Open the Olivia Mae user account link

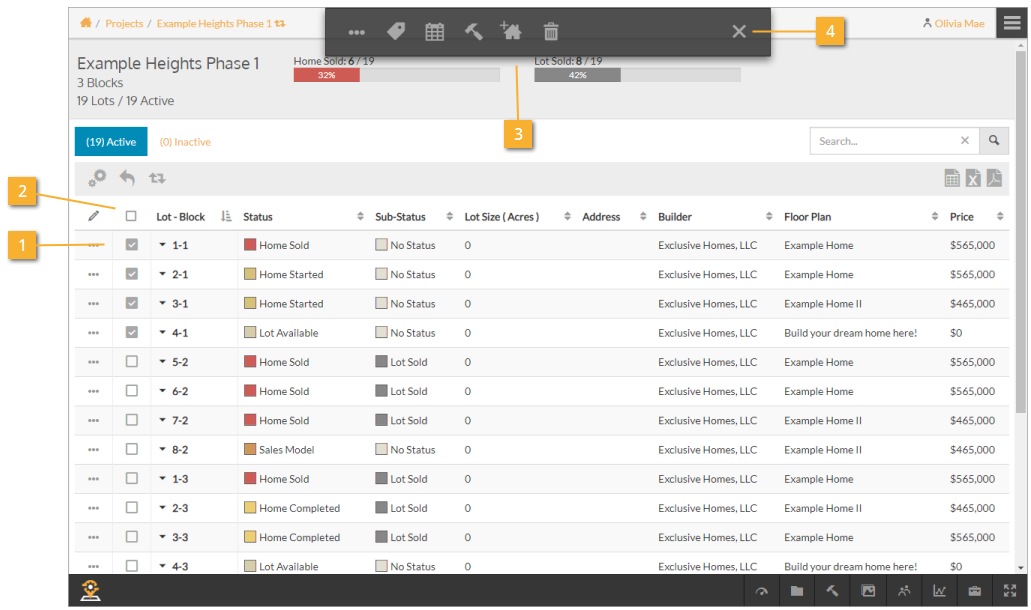(958, 23)
